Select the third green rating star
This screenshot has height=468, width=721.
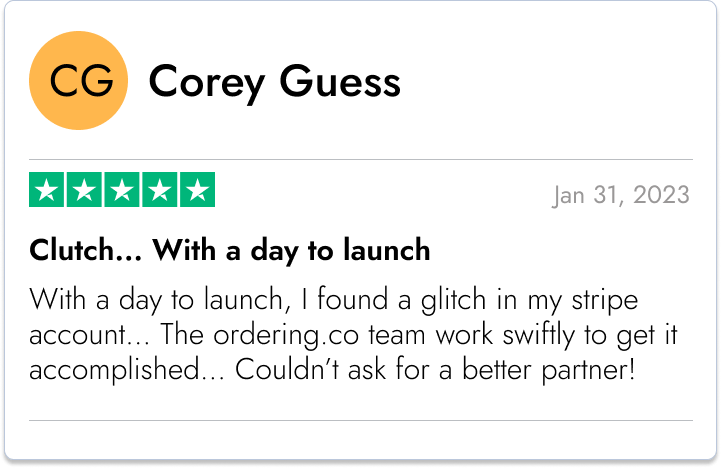pyautogui.click(x=122, y=189)
